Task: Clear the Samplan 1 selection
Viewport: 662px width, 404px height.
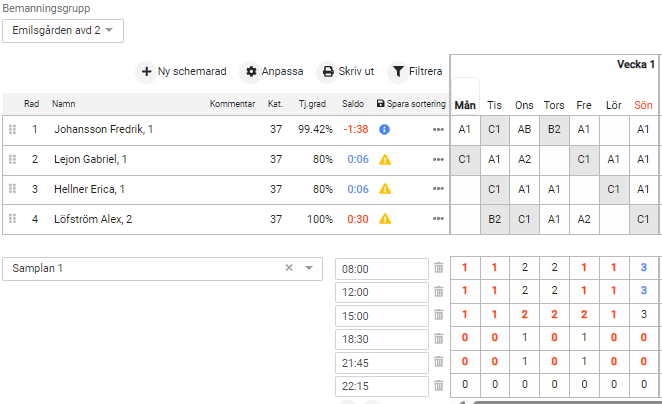Action: (289, 268)
